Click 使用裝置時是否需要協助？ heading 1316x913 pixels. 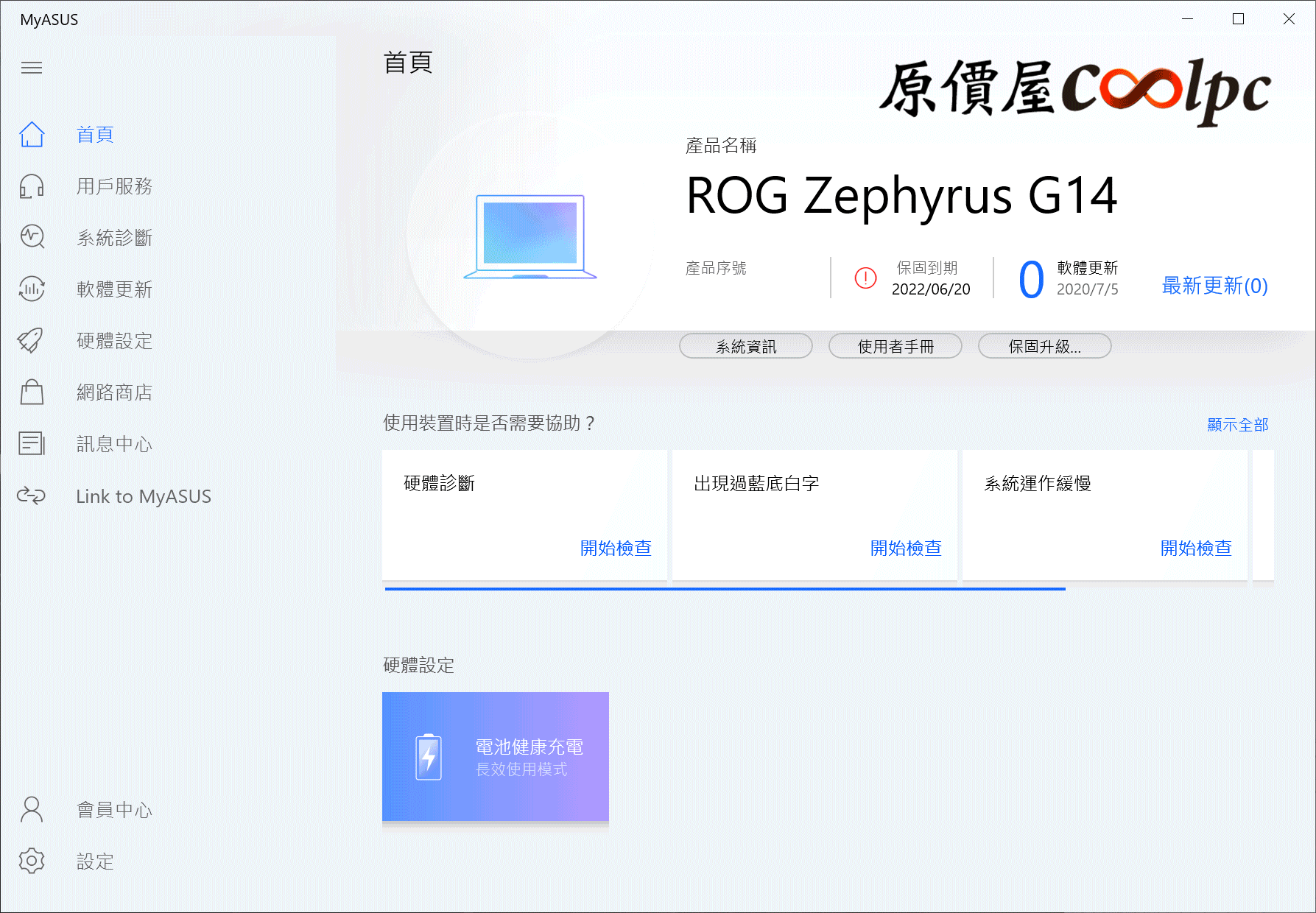click(489, 423)
